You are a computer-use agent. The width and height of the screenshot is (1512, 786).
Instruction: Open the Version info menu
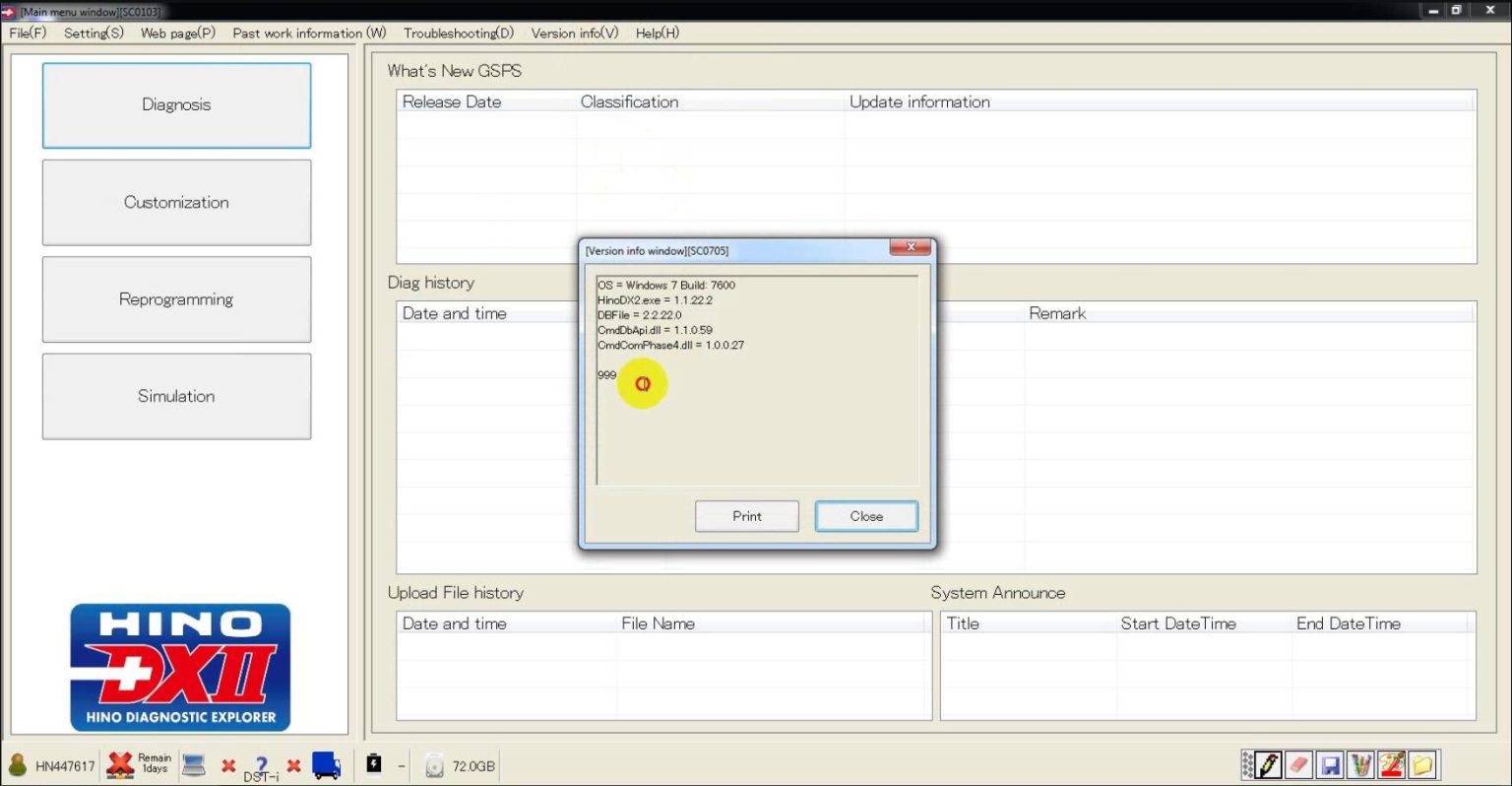(573, 33)
